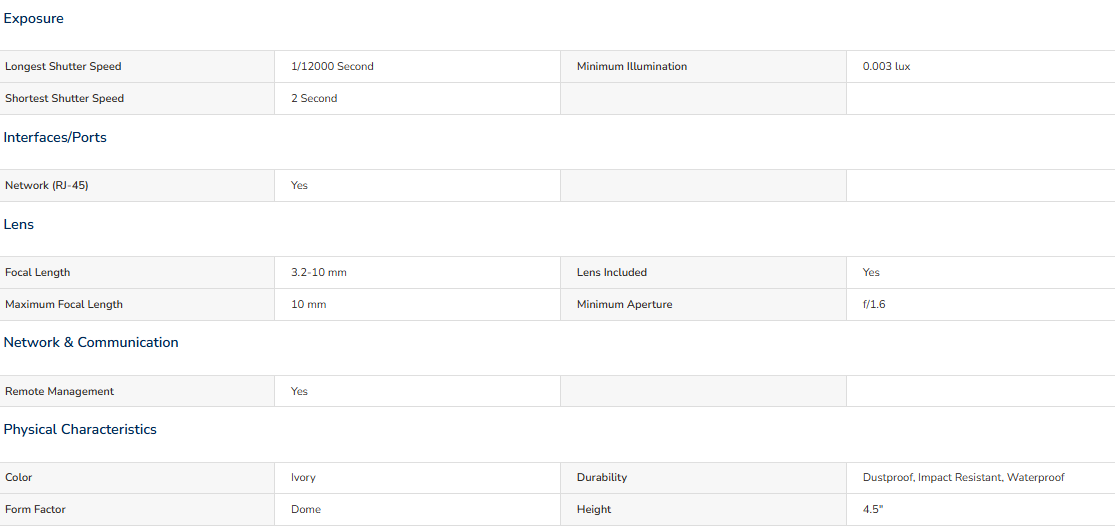Screen dimensions: 1115x526
Task: Click the Remote Management label
Action: [60, 392]
